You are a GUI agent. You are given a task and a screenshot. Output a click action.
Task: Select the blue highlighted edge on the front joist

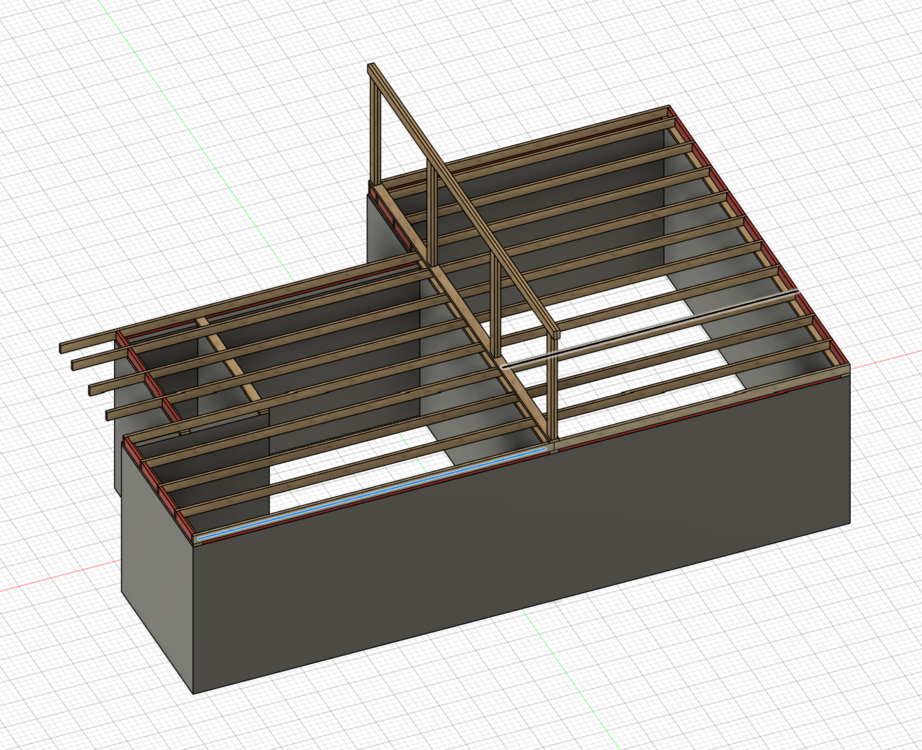370,494
